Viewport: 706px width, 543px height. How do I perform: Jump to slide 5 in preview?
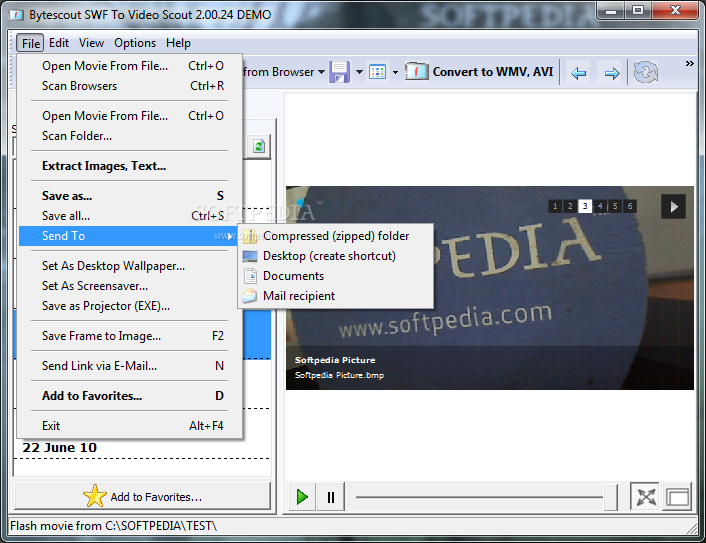615,206
